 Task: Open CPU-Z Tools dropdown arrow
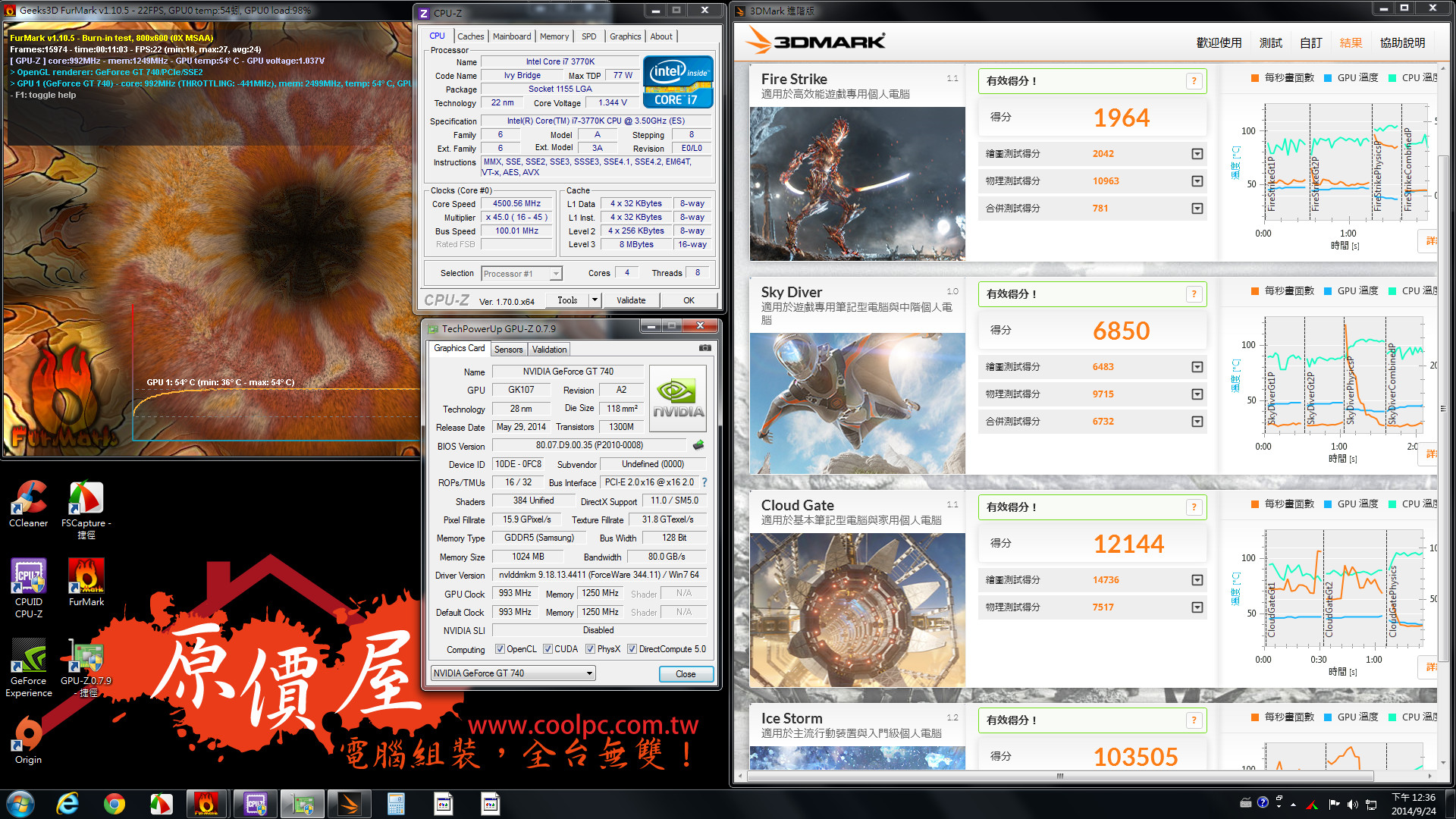(x=595, y=300)
